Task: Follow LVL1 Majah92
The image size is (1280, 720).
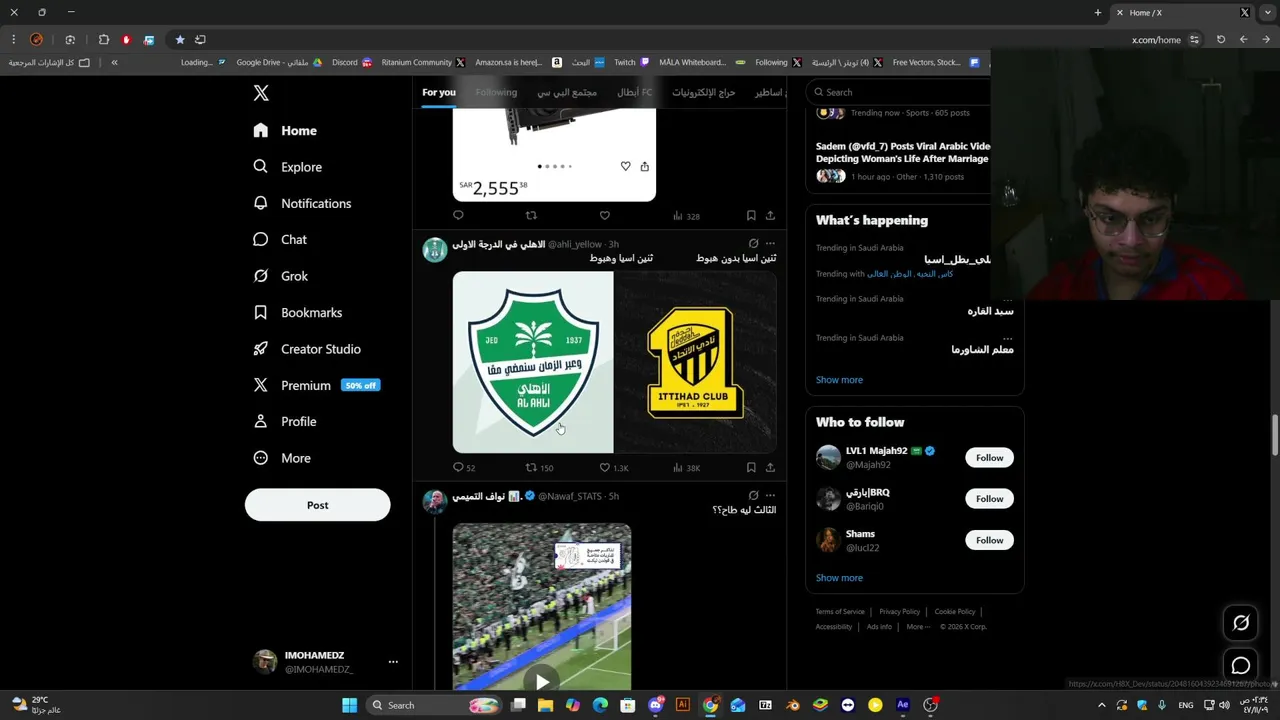Action: [x=989, y=458]
